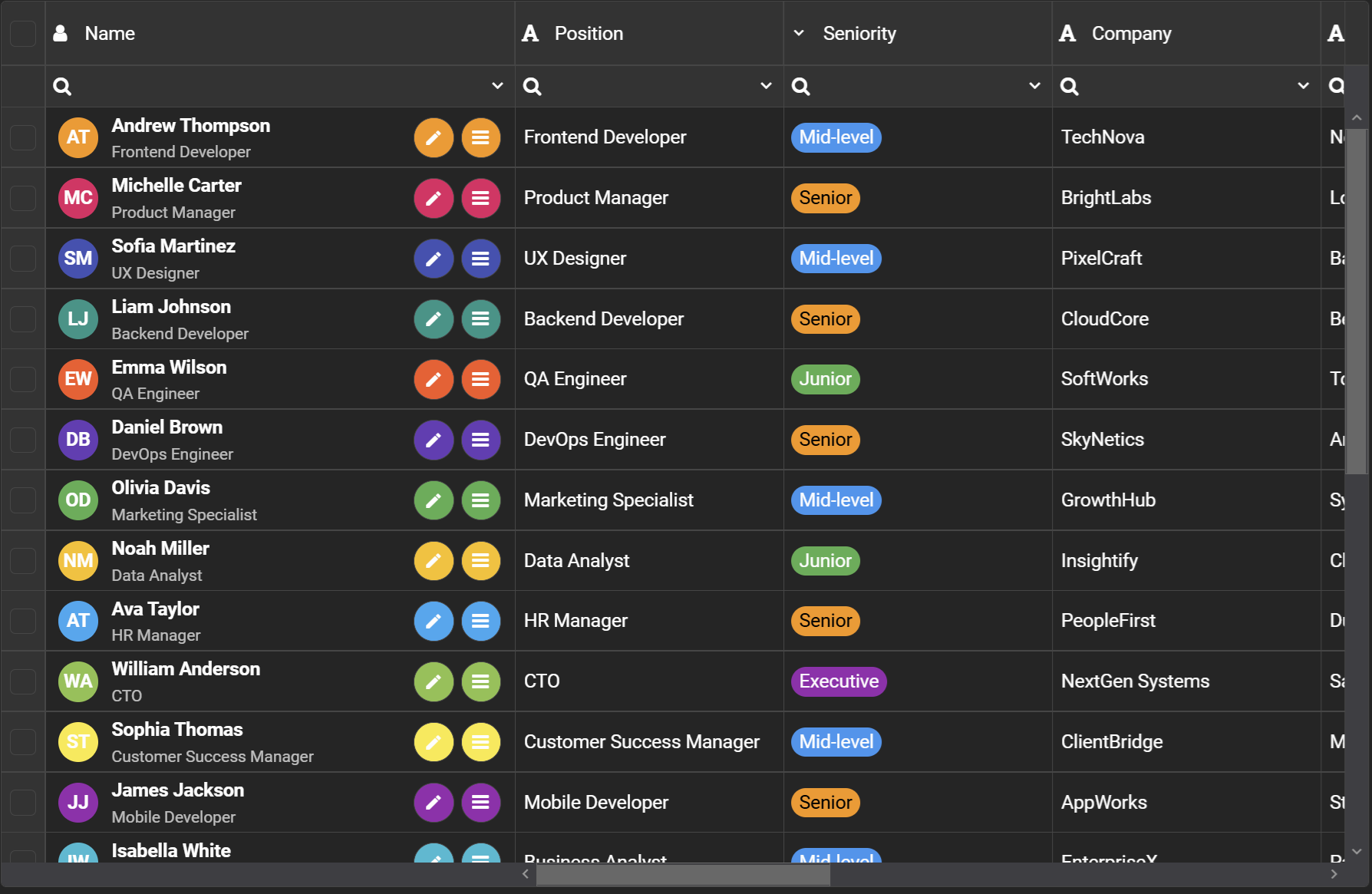Expand the Name filter dropdown arrow
The image size is (1372, 894).
pyautogui.click(x=497, y=86)
